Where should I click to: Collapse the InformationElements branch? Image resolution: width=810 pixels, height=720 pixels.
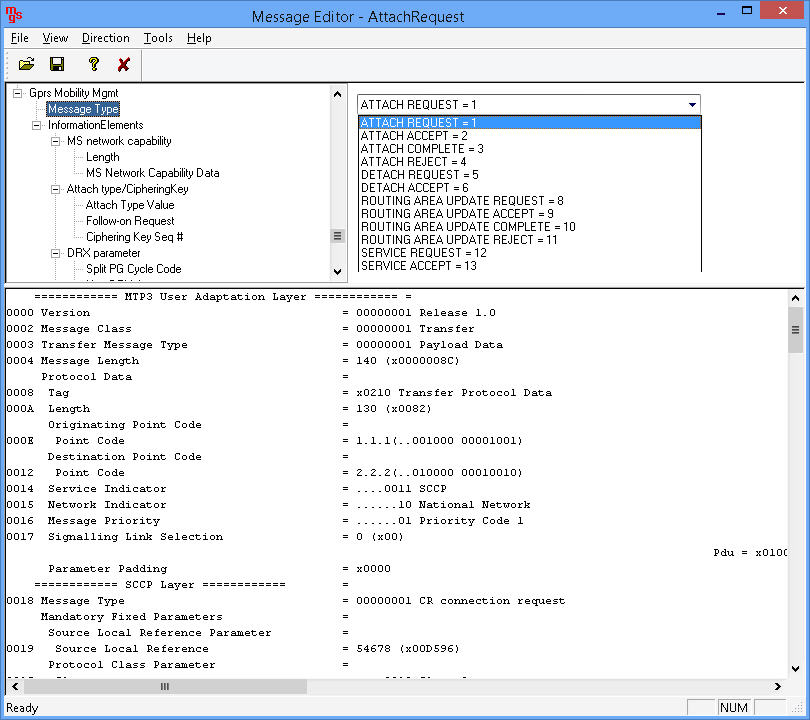[x=35, y=124]
